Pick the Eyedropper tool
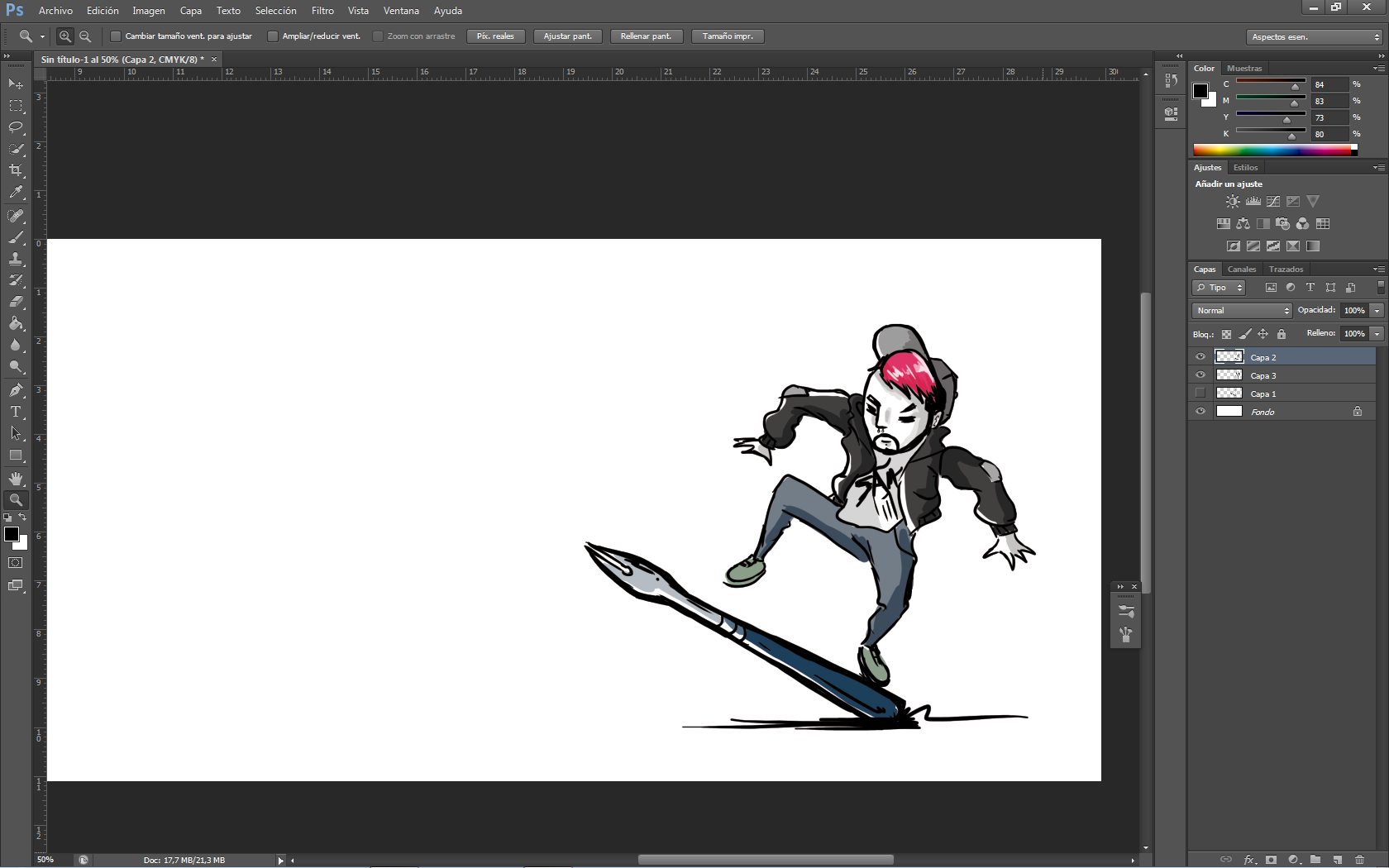This screenshot has height=868, width=1389. (x=16, y=192)
